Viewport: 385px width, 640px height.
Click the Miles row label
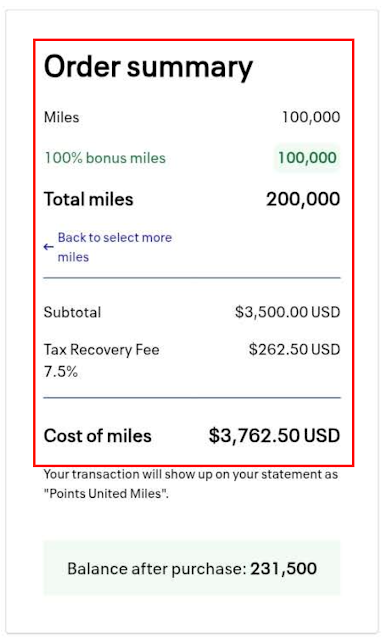point(61,117)
